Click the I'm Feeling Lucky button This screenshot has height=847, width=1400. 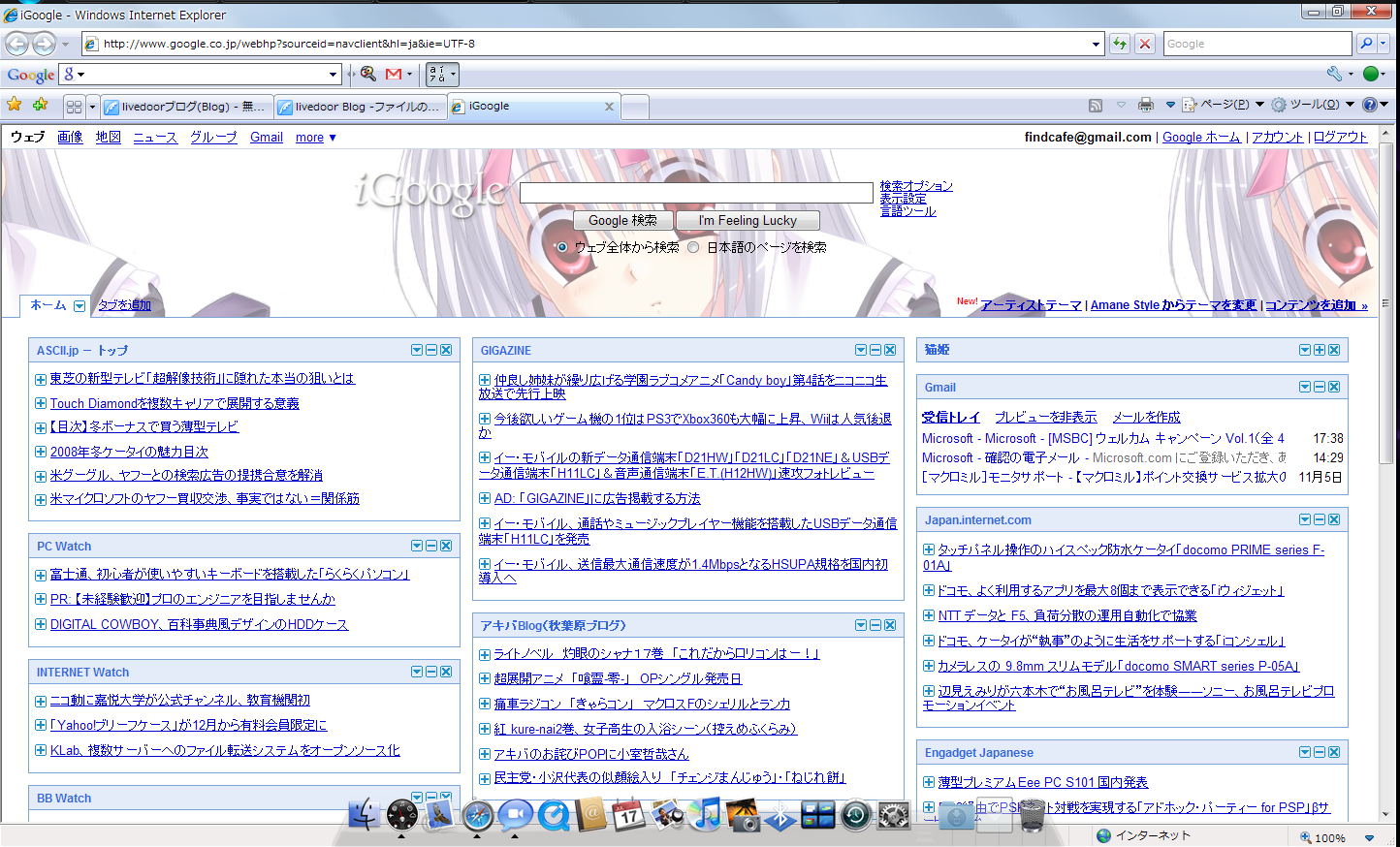click(748, 221)
